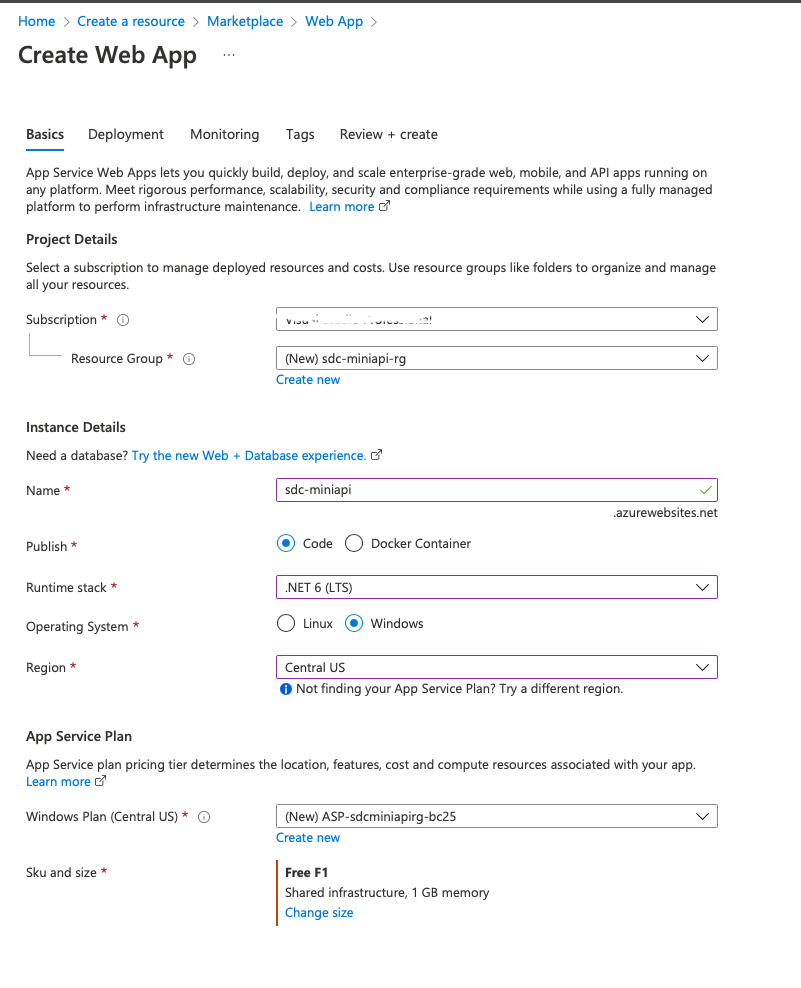Screen dimensions: 801x988
Task: Click Create new under Resource Group
Action: (307, 379)
